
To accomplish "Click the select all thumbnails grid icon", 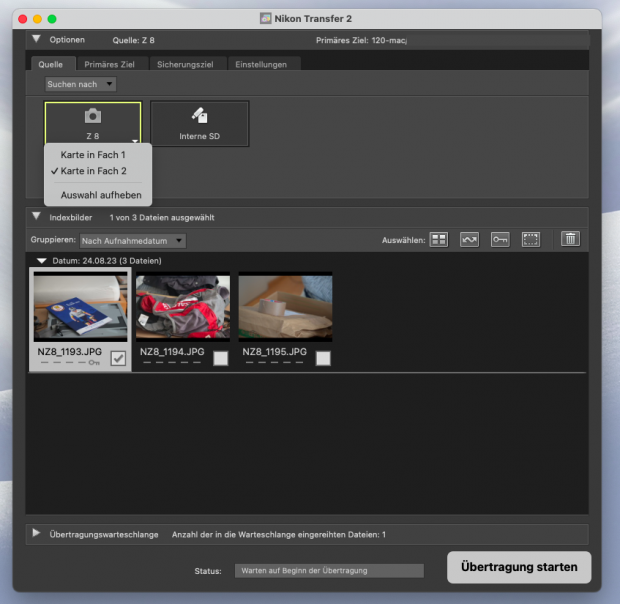I will point(439,240).
